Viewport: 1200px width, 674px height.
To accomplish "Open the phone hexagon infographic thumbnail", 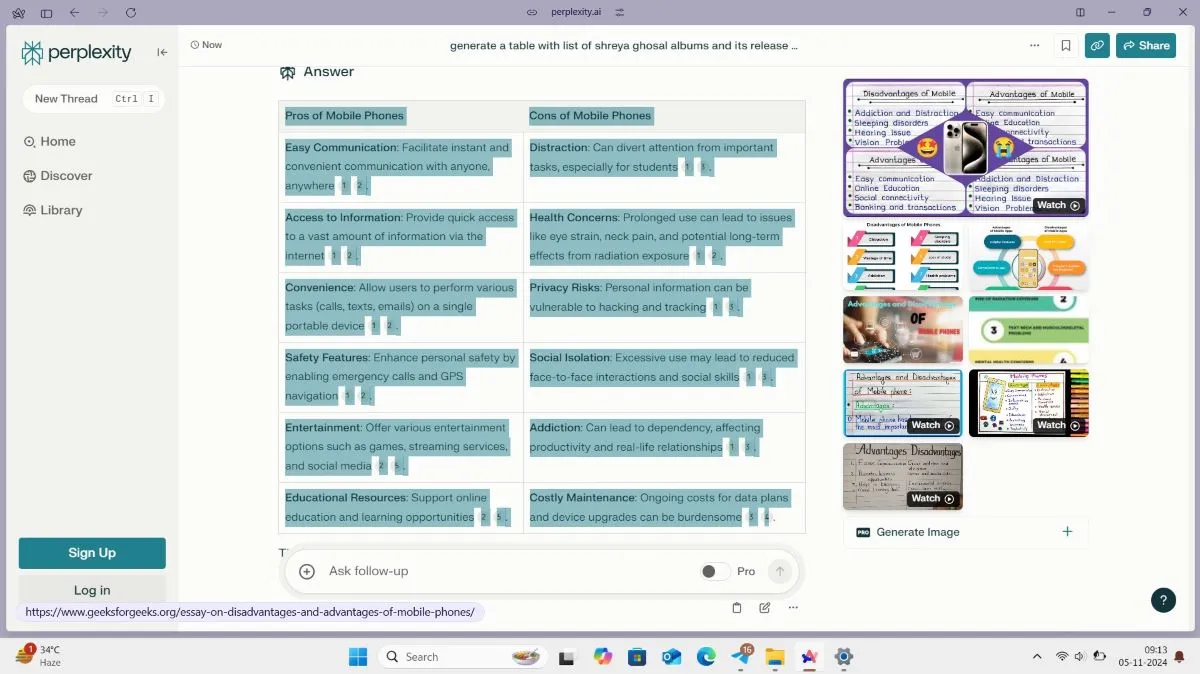I will pos(1028,256).
